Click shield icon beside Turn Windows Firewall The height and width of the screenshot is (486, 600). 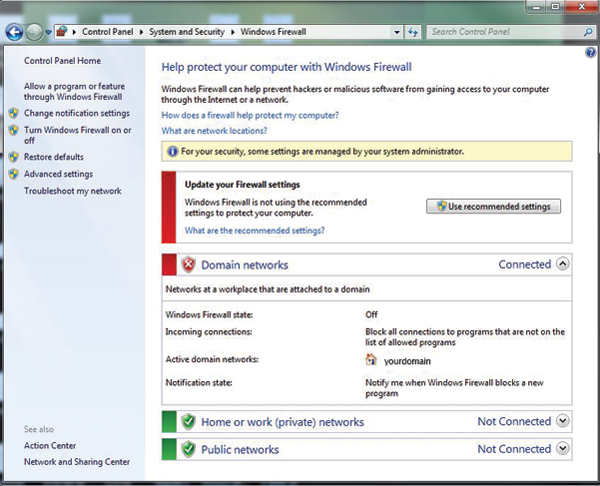[14, 130]
